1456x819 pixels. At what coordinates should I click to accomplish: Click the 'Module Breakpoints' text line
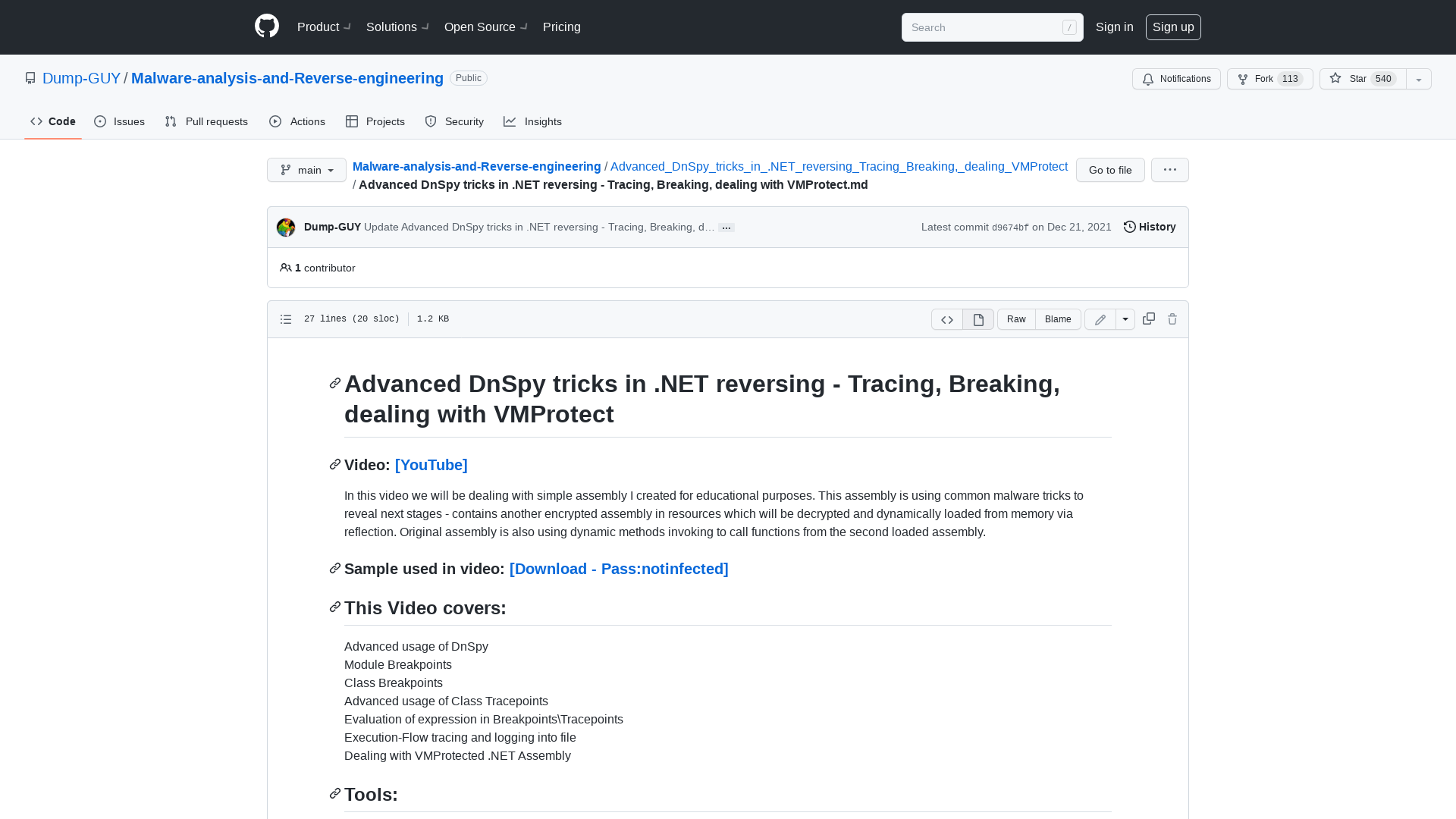(398, 664)
